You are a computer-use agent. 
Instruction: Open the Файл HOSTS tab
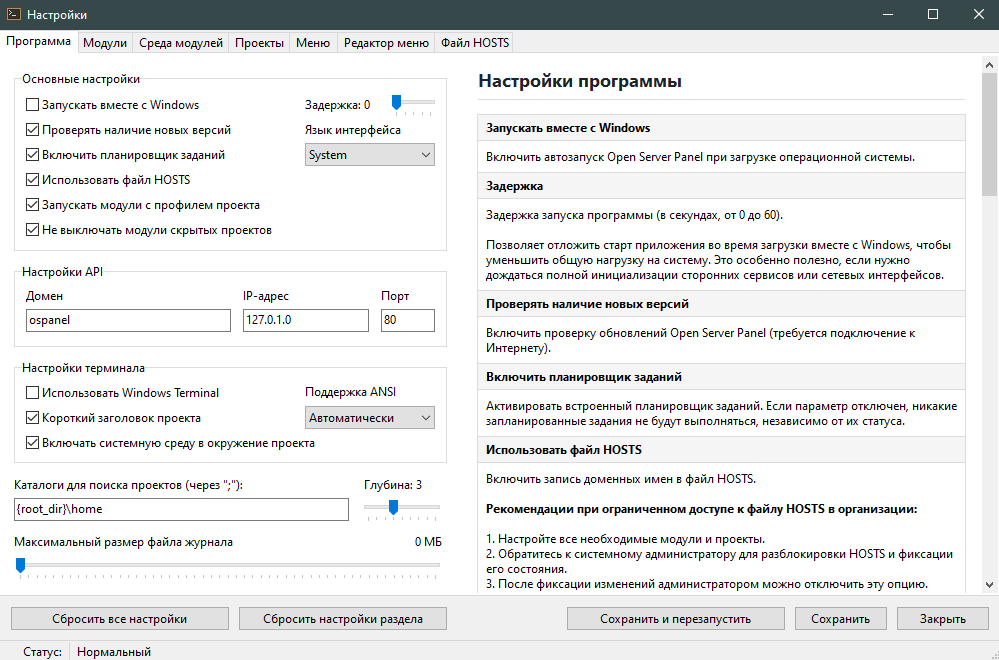474,42
